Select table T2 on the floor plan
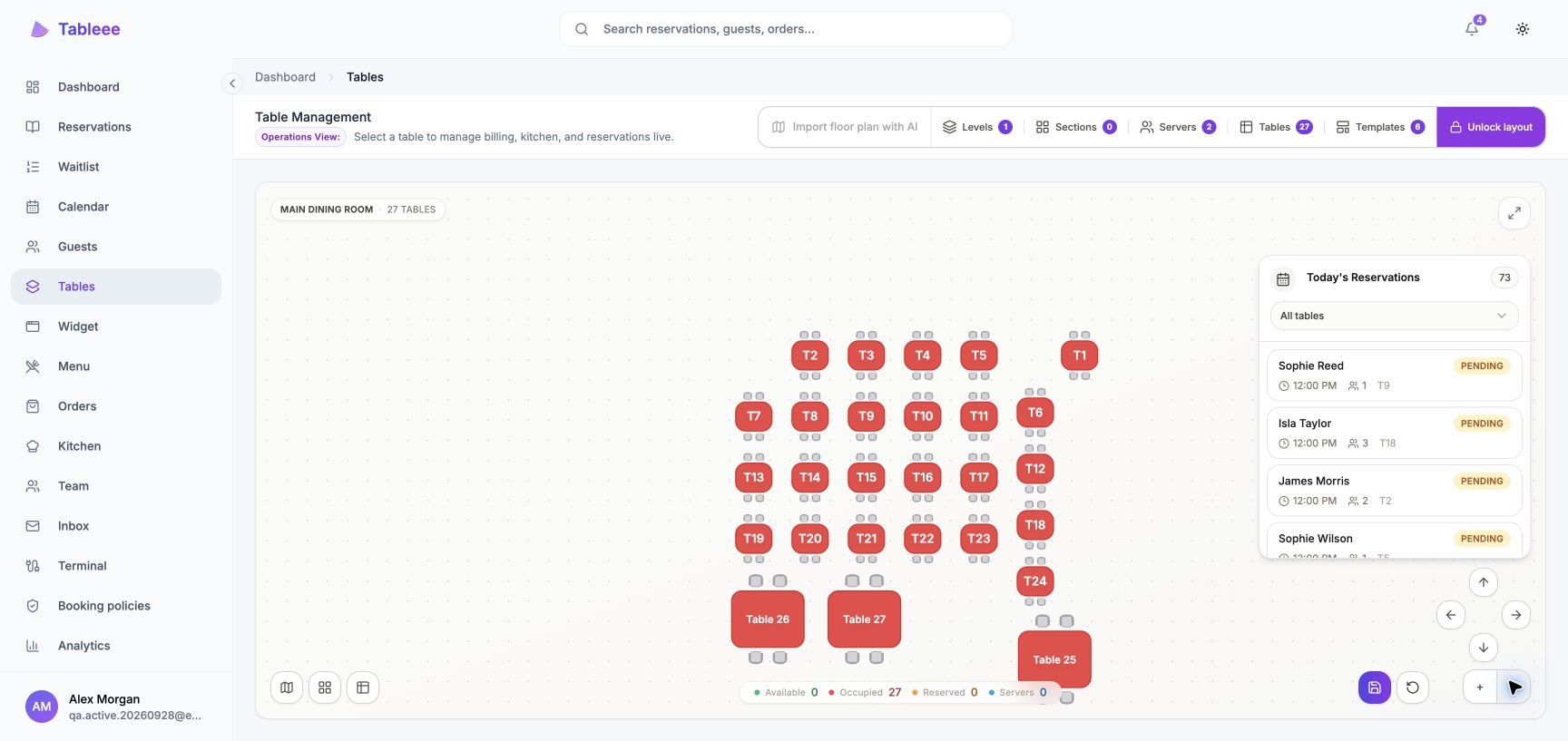The height and width of the screenshot is (741, 1568). click(x=810, y=356)
